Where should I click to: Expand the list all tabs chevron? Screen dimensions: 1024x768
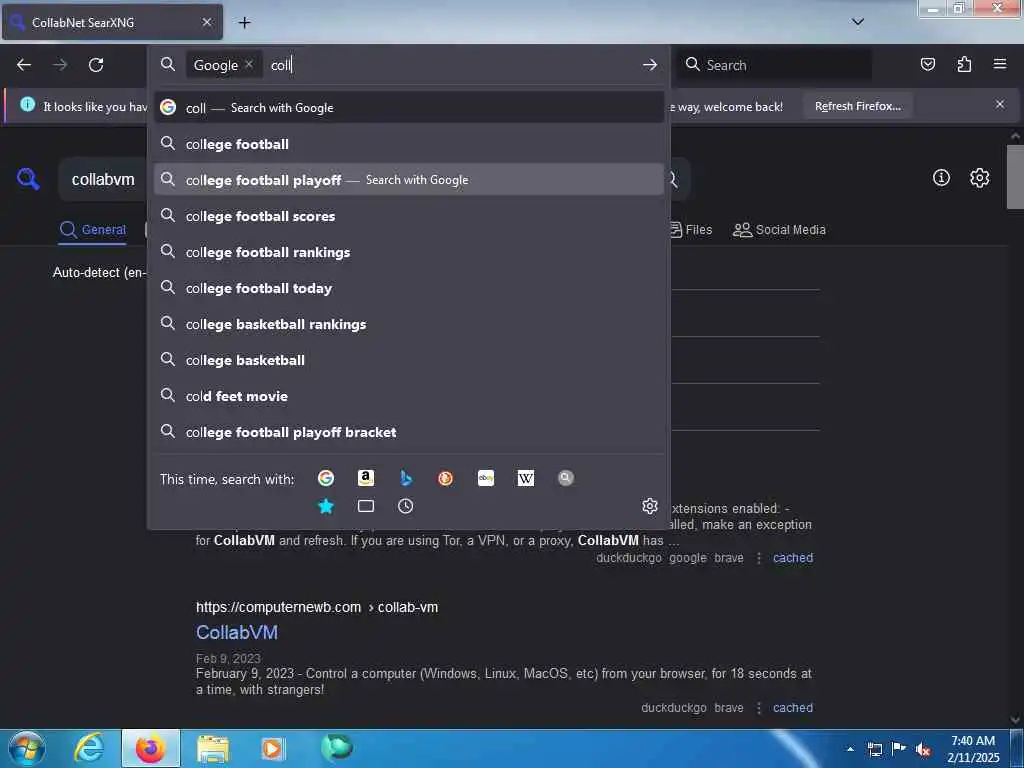858,22
